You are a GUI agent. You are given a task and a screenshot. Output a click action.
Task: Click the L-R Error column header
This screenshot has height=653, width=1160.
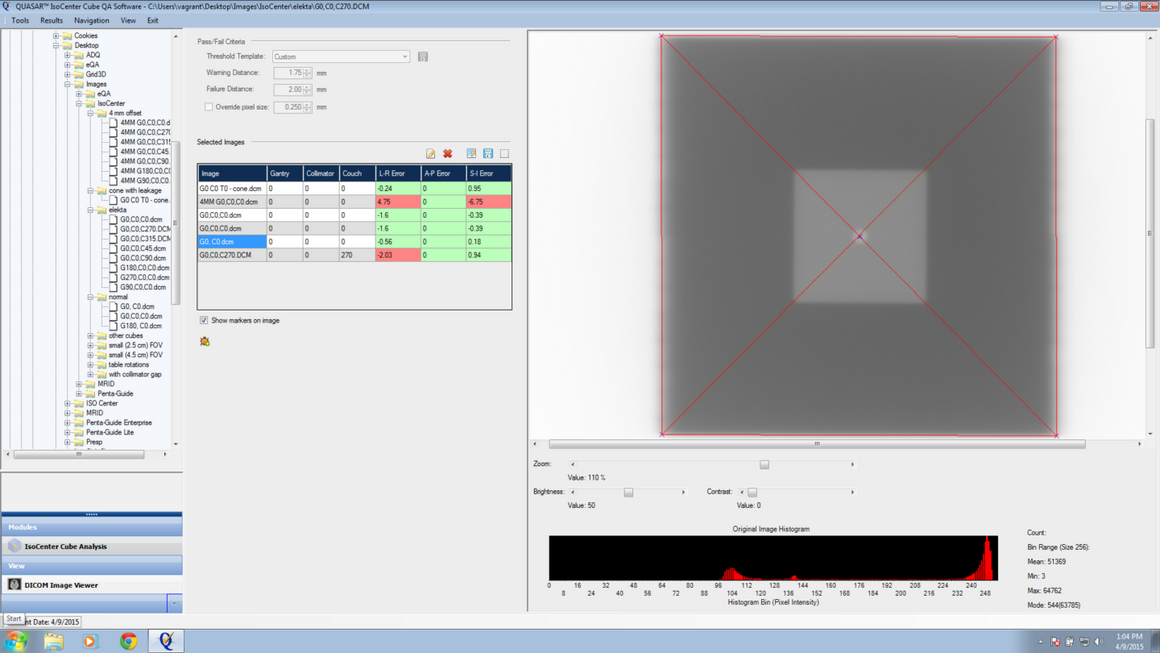coord(393,174)
